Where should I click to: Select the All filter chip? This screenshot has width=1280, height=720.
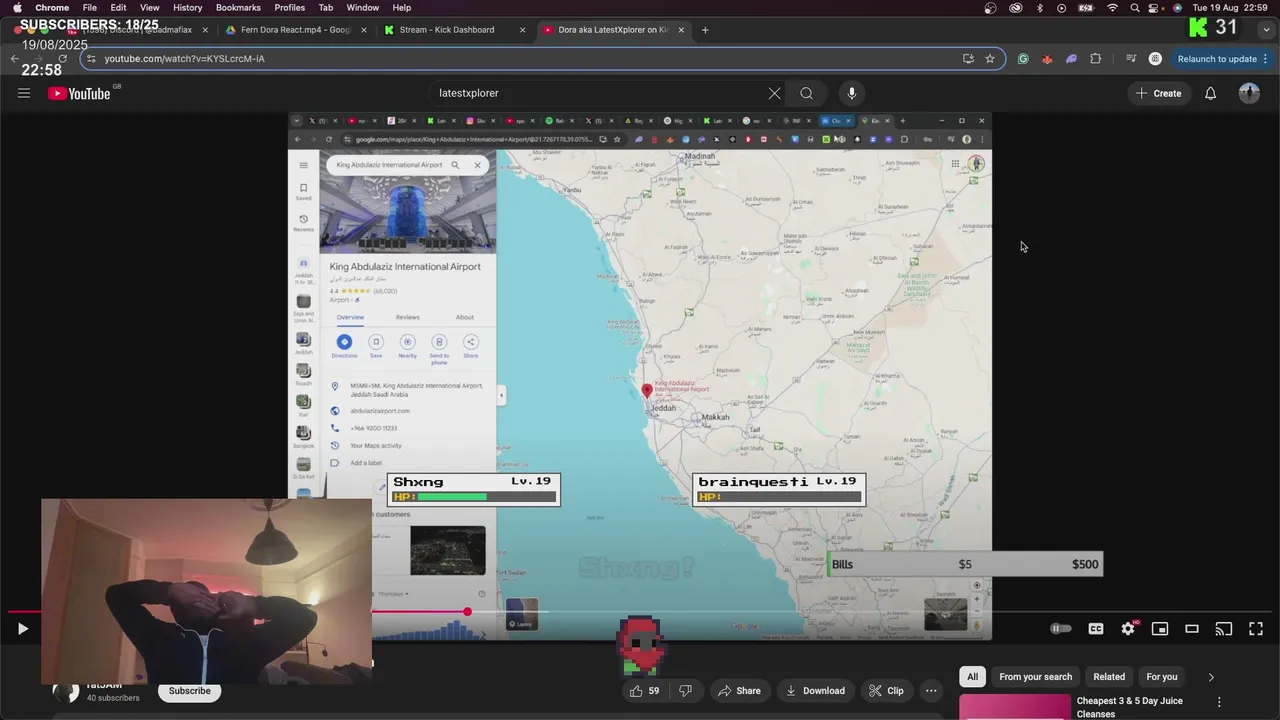[972, 677]
